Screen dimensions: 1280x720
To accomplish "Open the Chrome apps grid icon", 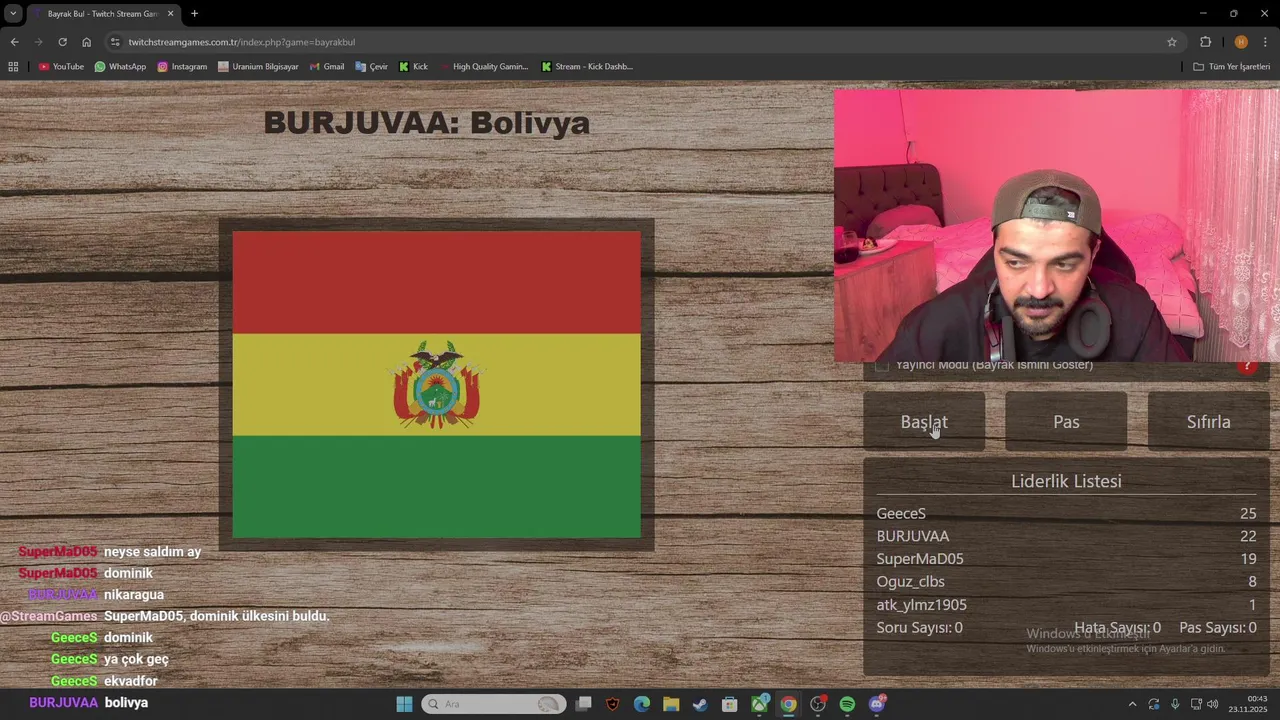I will (x=13, y=67).
